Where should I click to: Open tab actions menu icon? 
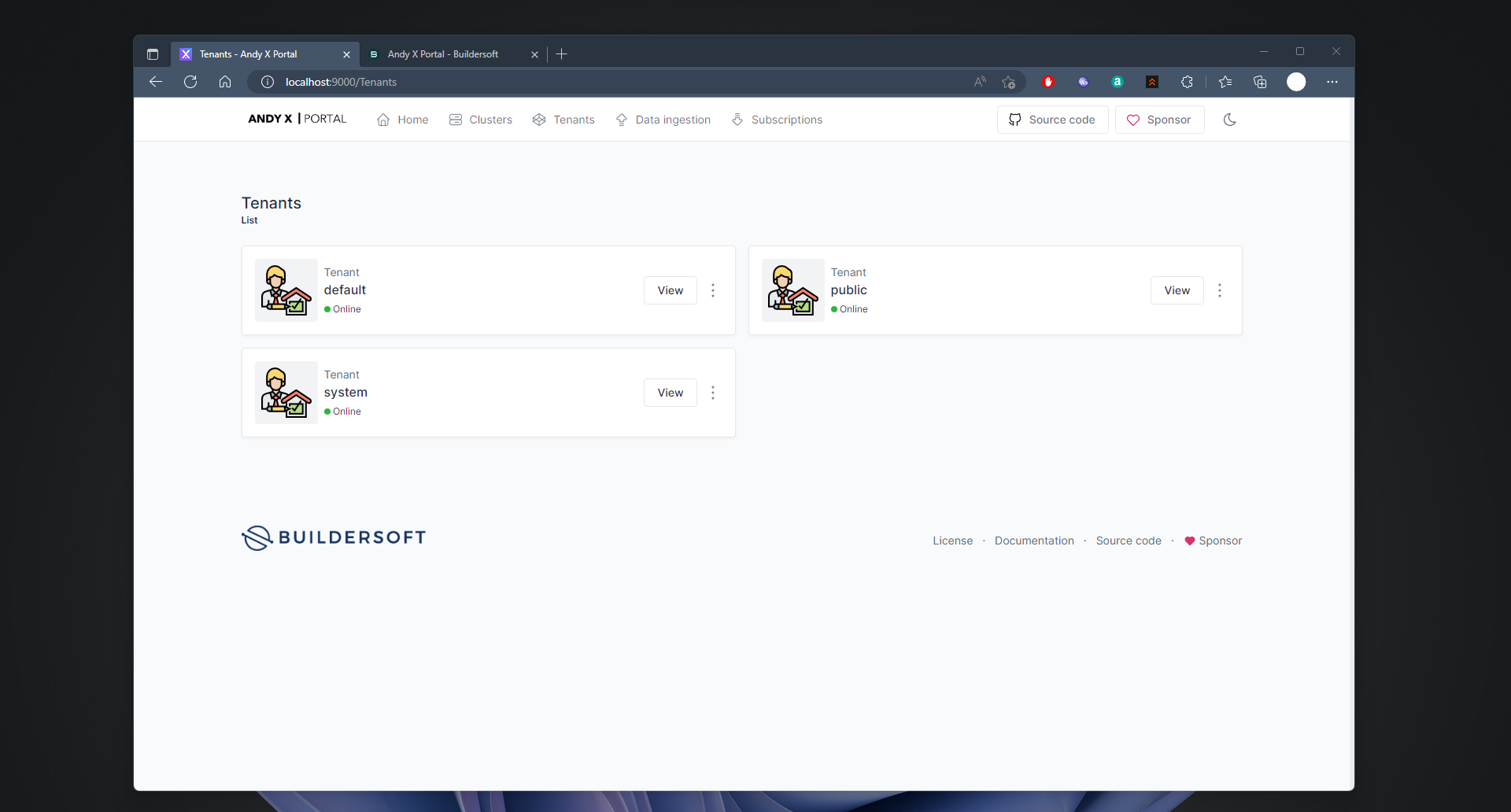pyautogui.click(x=153, y=54)
